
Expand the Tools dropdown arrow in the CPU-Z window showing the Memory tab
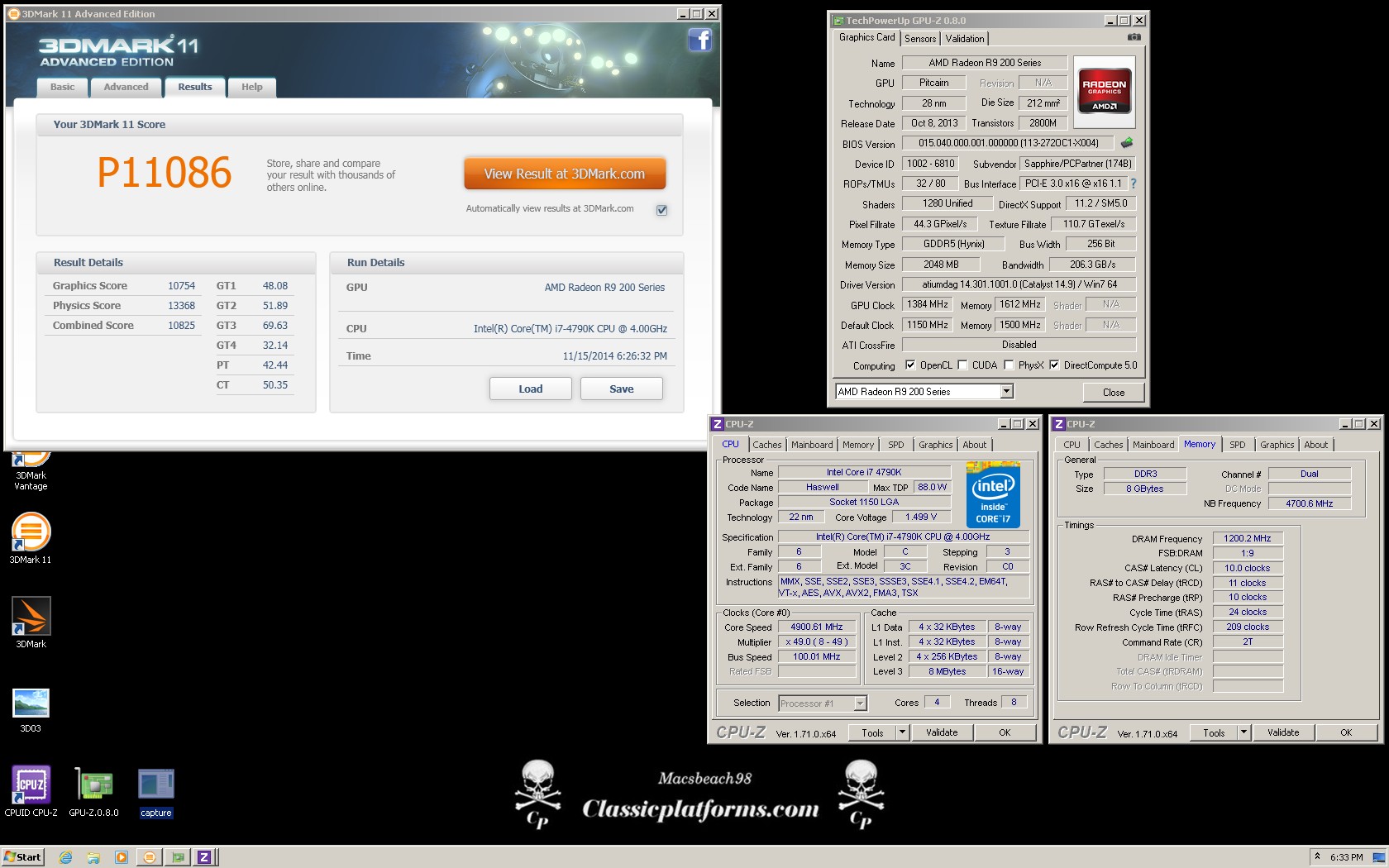[x=1243, y=732]
